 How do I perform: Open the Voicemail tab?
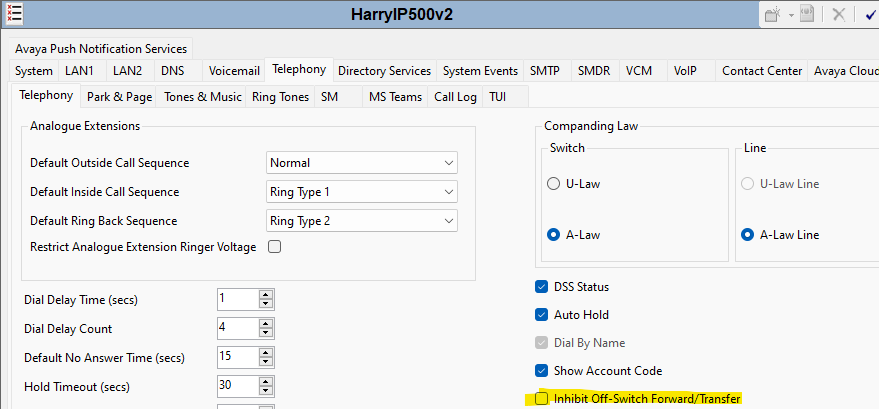coord(234,71)
